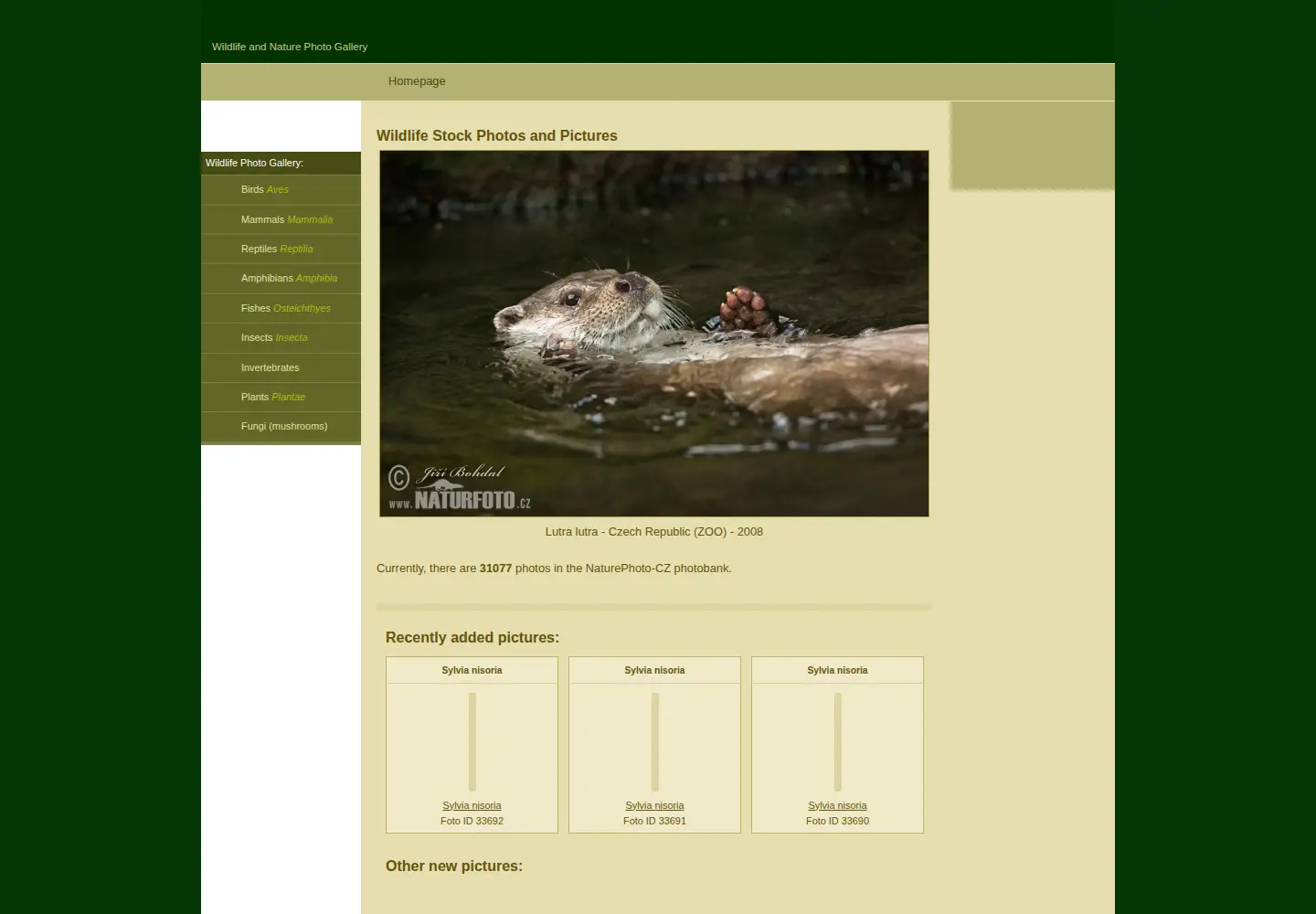Click thumbnail placeholder above Foto ID 33690
1316x914 pixels.
coord(838,742)
